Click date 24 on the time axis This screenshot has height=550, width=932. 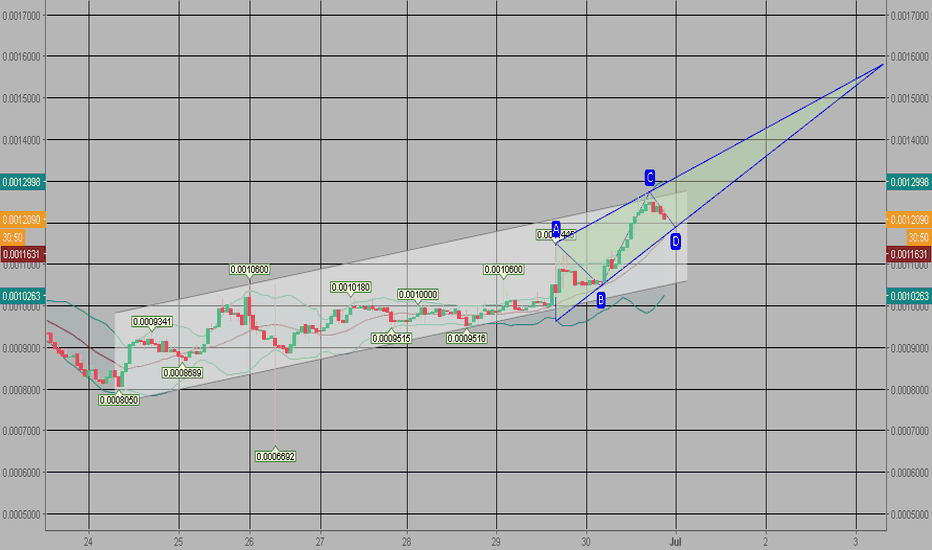[89, 542]
